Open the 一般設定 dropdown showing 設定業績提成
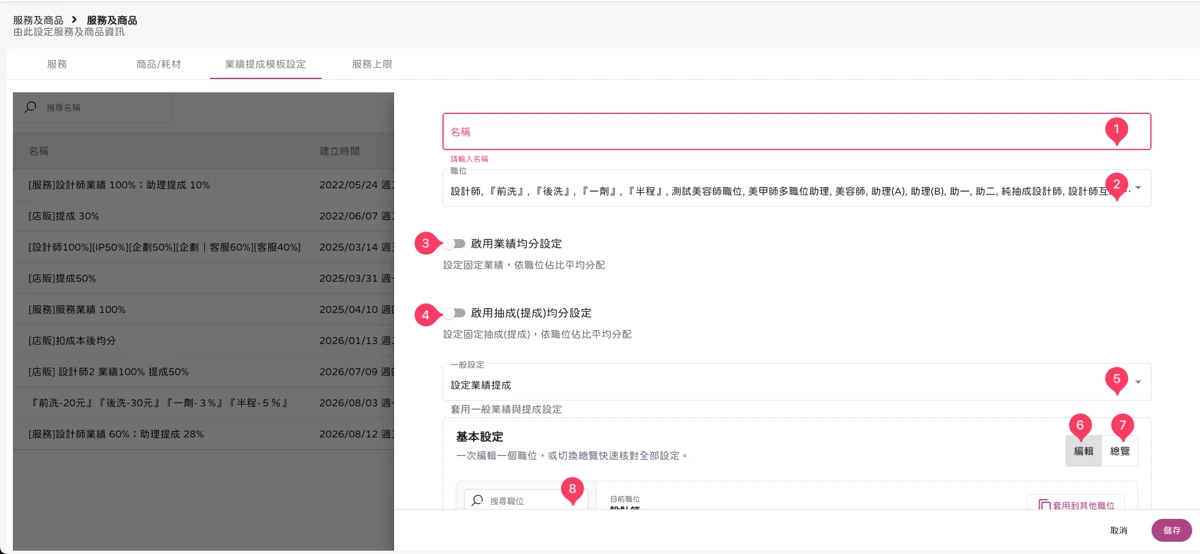 (797, 382)
